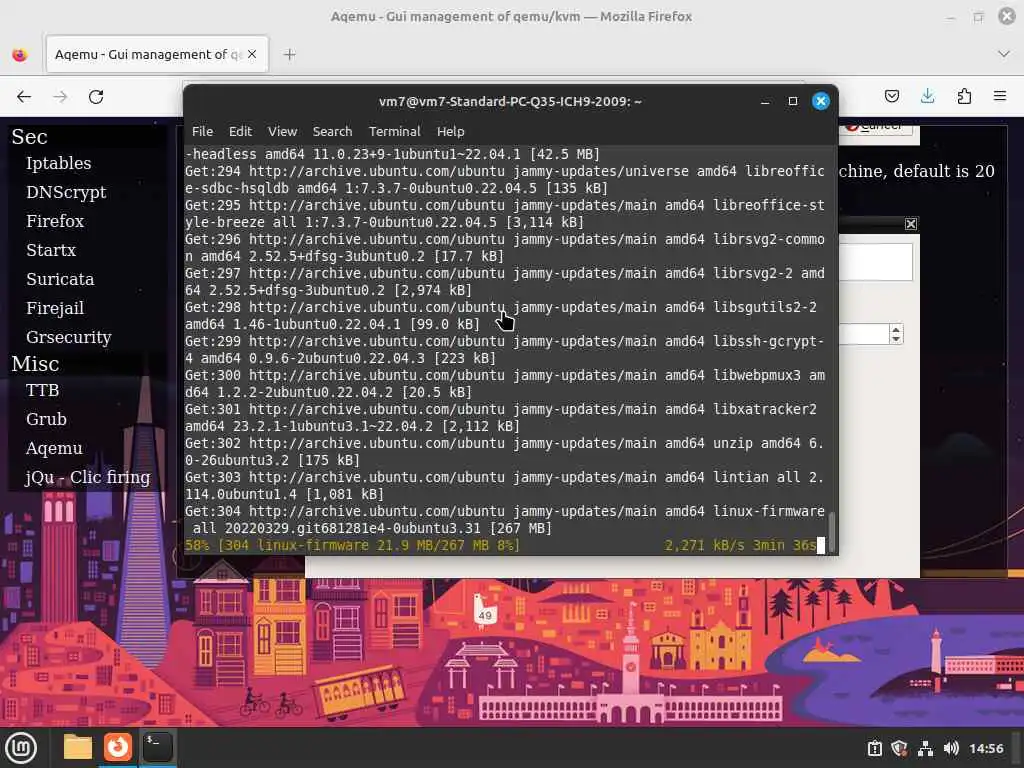Open new tab with plus button
This screenshot has width=1024, height=768.
click(x=289, y=55)
